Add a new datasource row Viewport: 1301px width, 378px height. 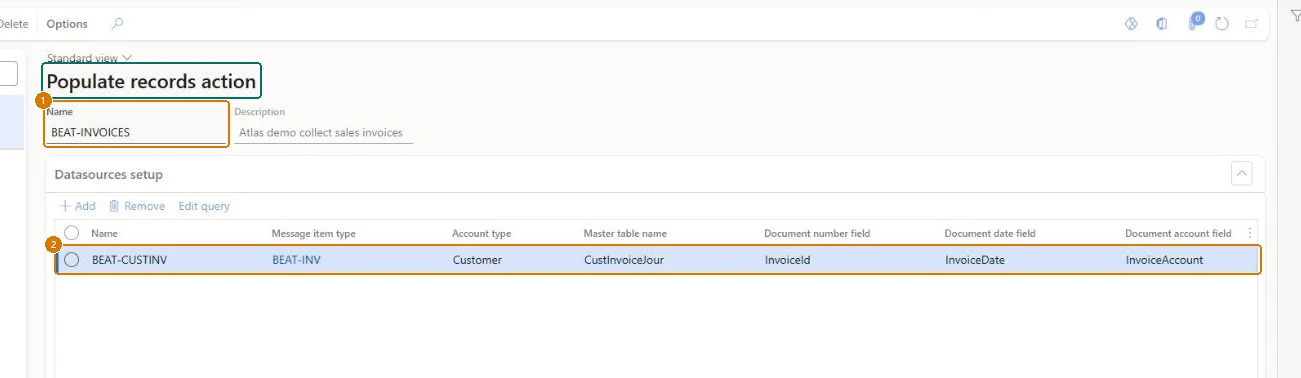click(x=78, y=206)
